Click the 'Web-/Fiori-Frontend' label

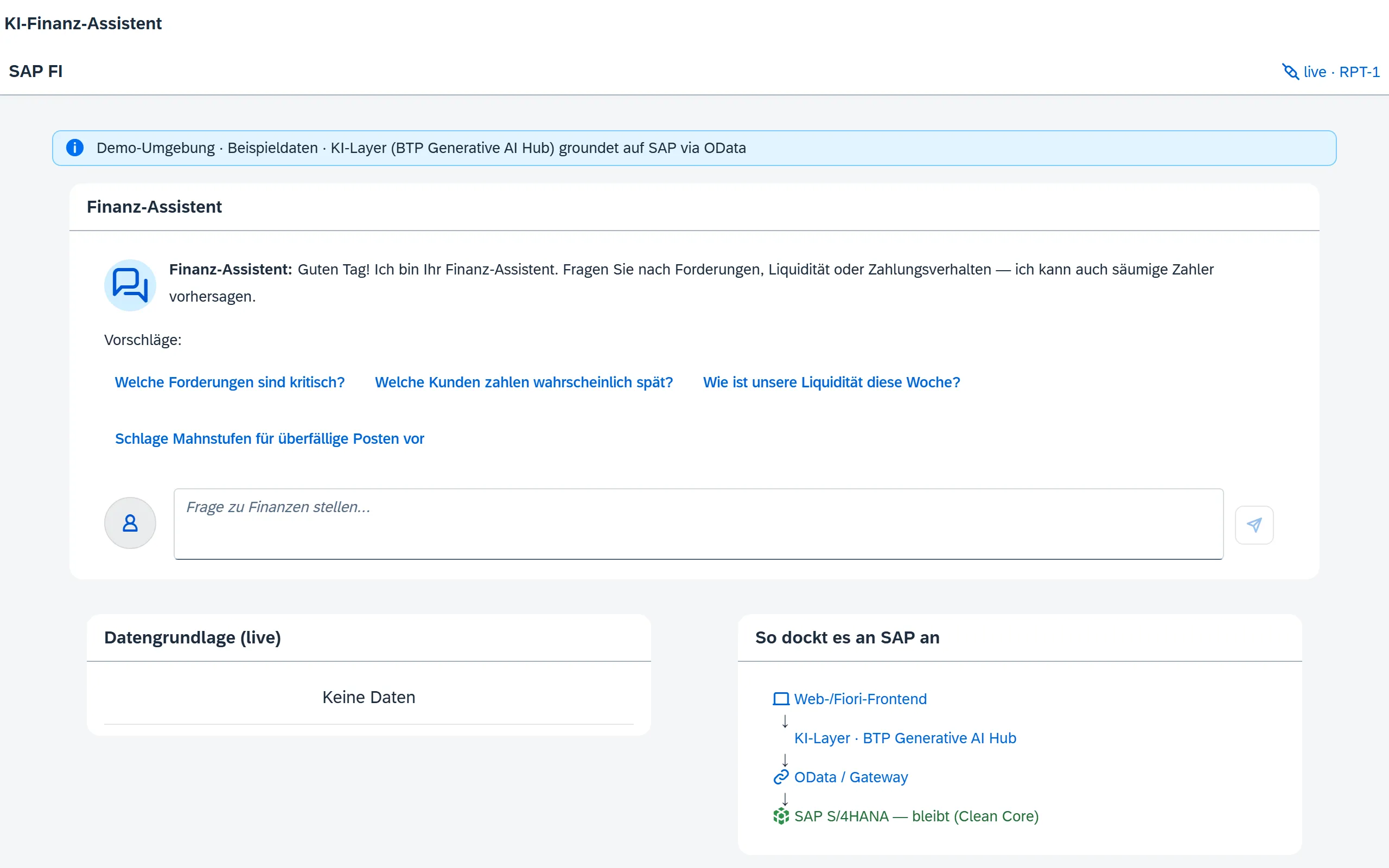coord(860,699)
